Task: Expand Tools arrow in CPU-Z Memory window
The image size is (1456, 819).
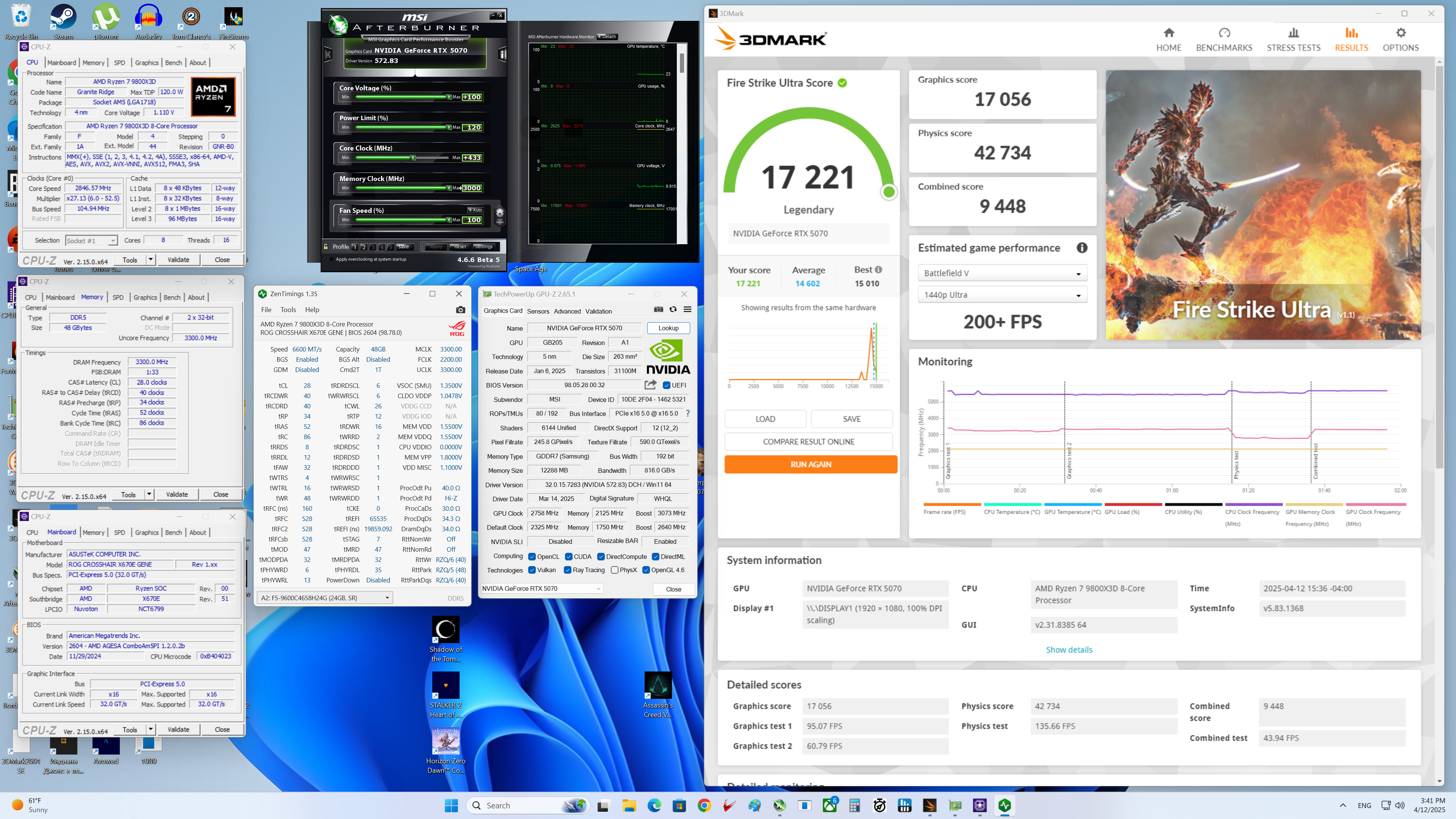Action: click(x=149, y=494)
